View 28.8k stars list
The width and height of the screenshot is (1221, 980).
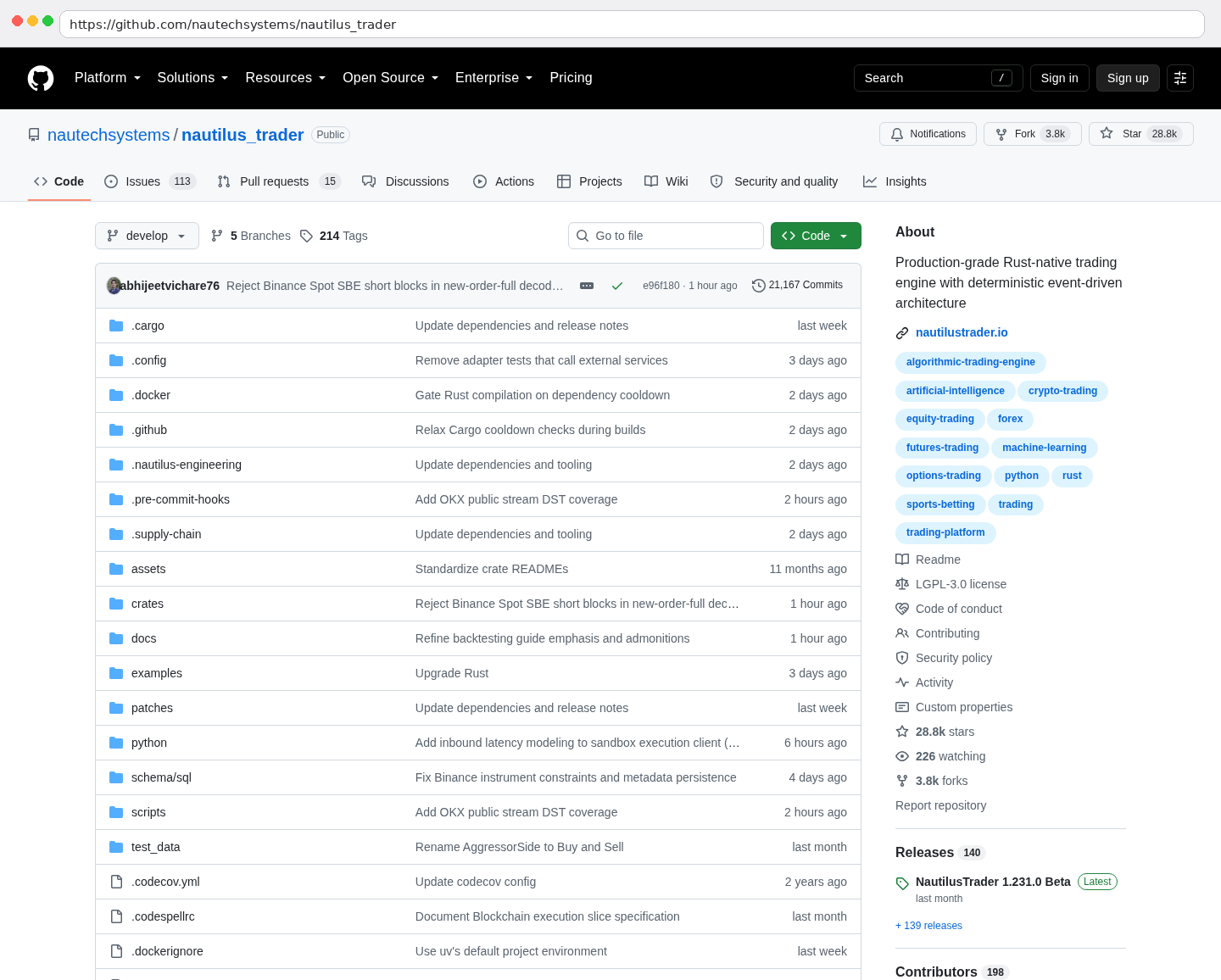pyautogui.click(x=935, y=732)
